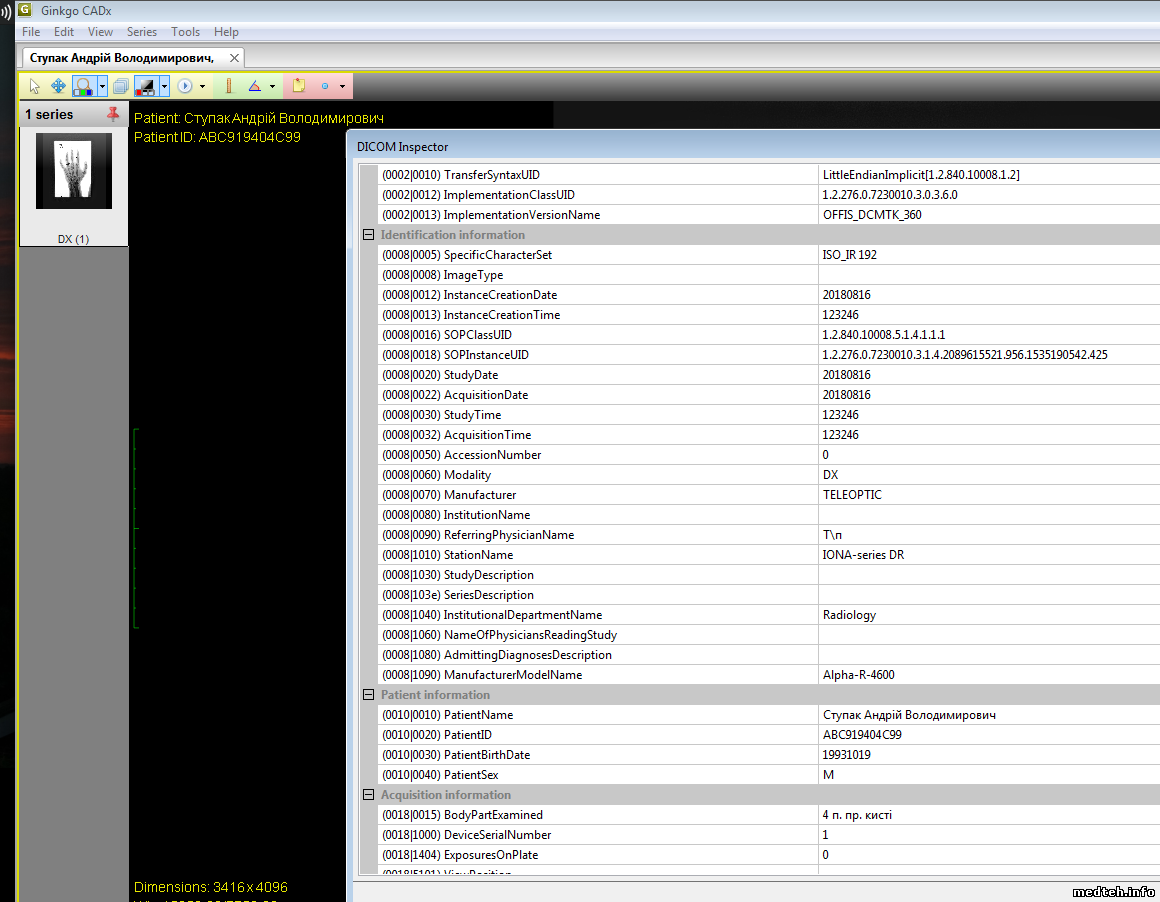Image resolution: width=1160 pixels, height=902 pixels.
Task: Select the DX hand X-ray thumbnail
Action: tap(74, 172)
